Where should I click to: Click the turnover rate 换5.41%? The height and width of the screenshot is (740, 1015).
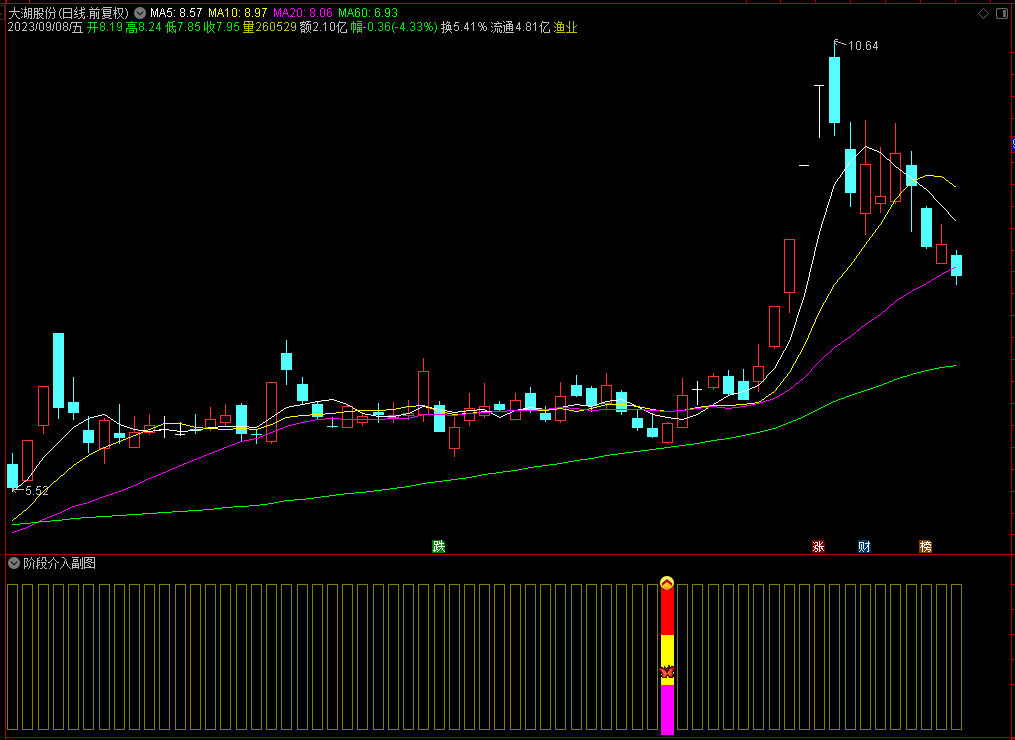[464, 27]
